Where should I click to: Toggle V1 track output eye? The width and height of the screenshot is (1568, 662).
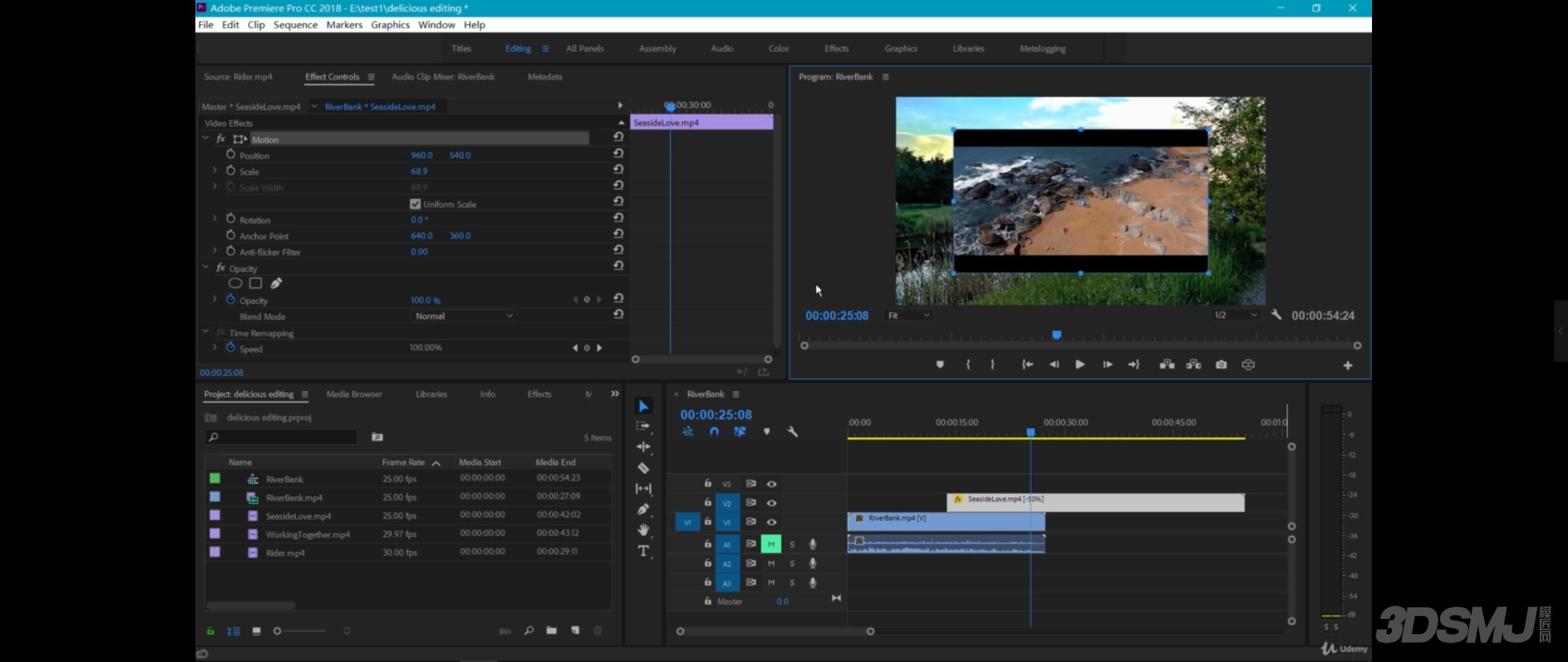(772, 522)
